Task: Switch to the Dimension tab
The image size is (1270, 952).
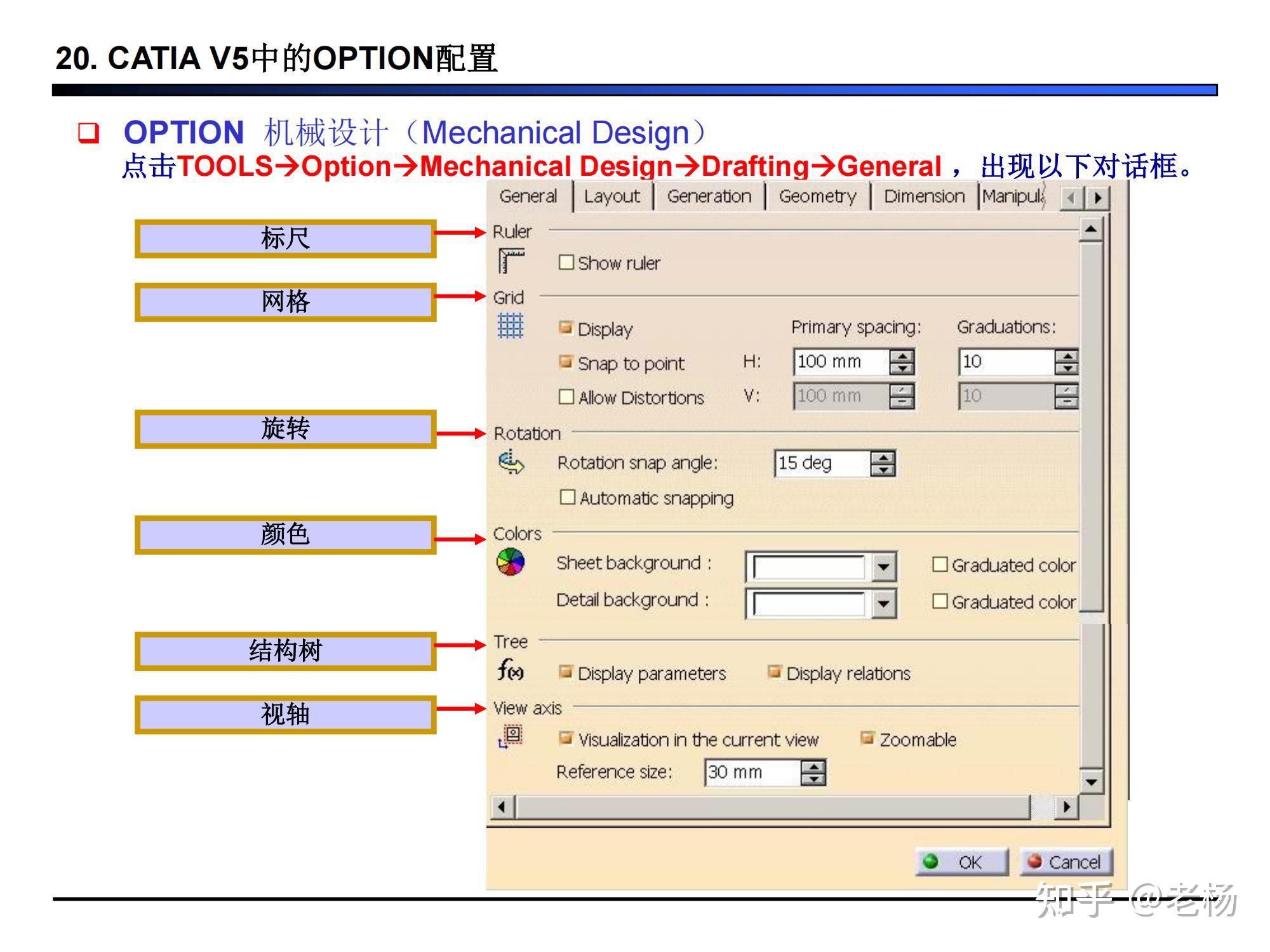Action: (x=925, y=197)
